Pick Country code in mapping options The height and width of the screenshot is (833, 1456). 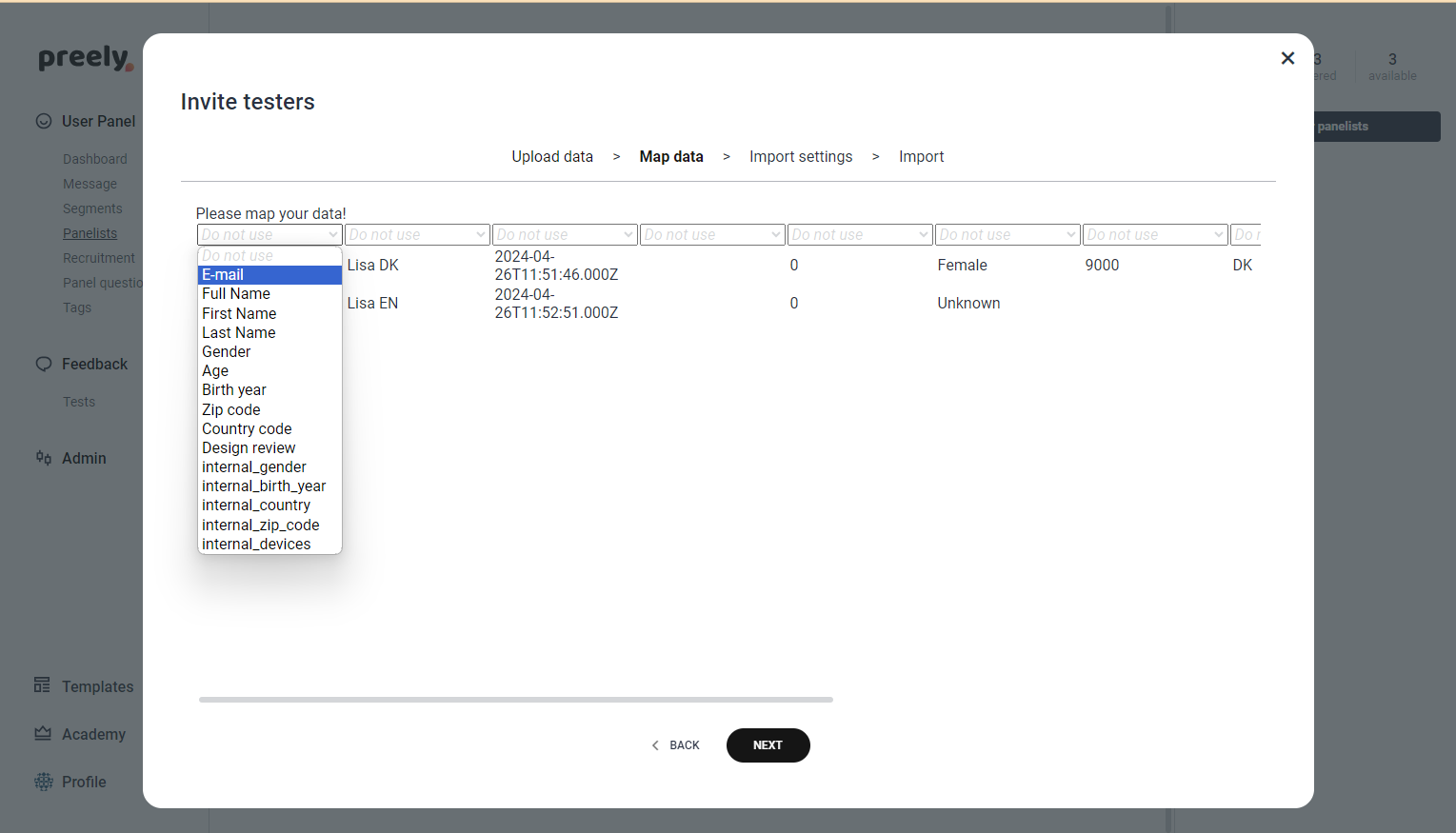(269, 428)
